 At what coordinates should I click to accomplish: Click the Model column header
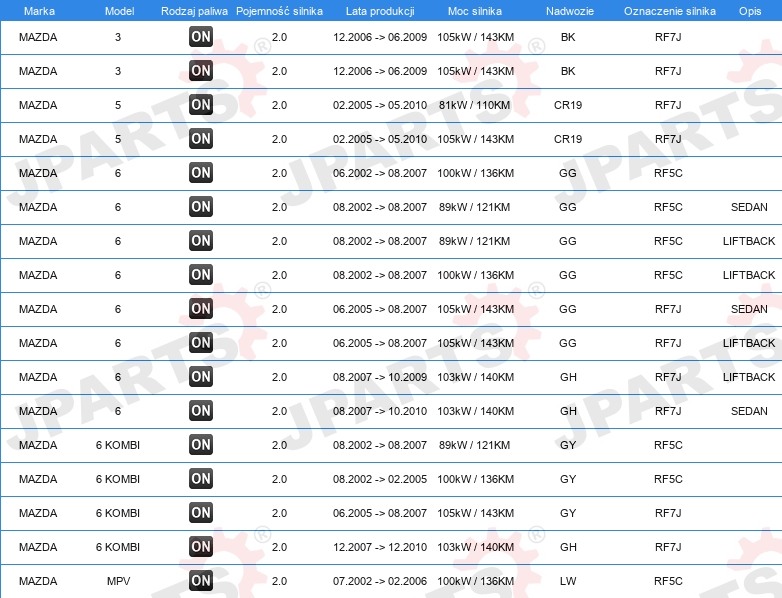coord(119,11)
